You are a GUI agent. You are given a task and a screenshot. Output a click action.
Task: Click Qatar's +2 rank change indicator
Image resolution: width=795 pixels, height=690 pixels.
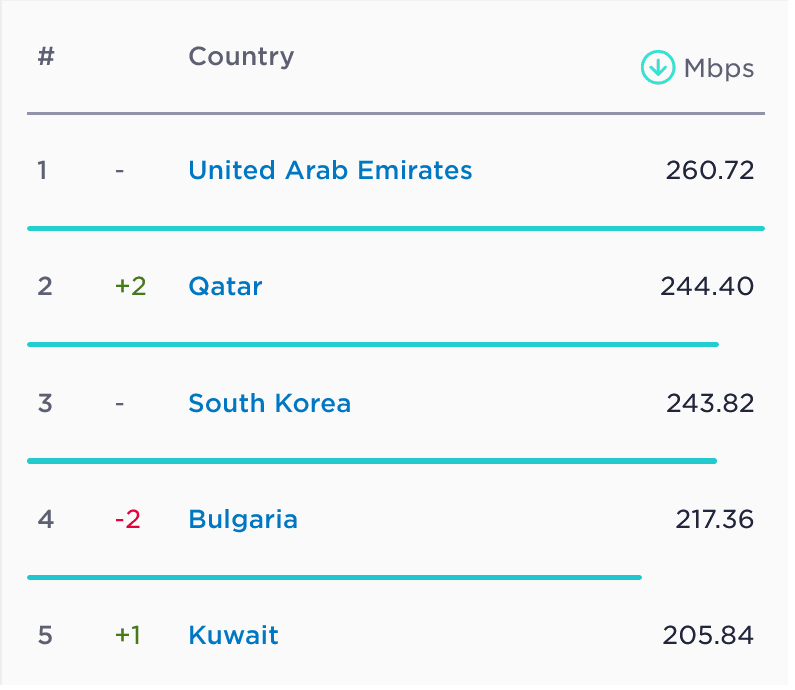point(130,287)
